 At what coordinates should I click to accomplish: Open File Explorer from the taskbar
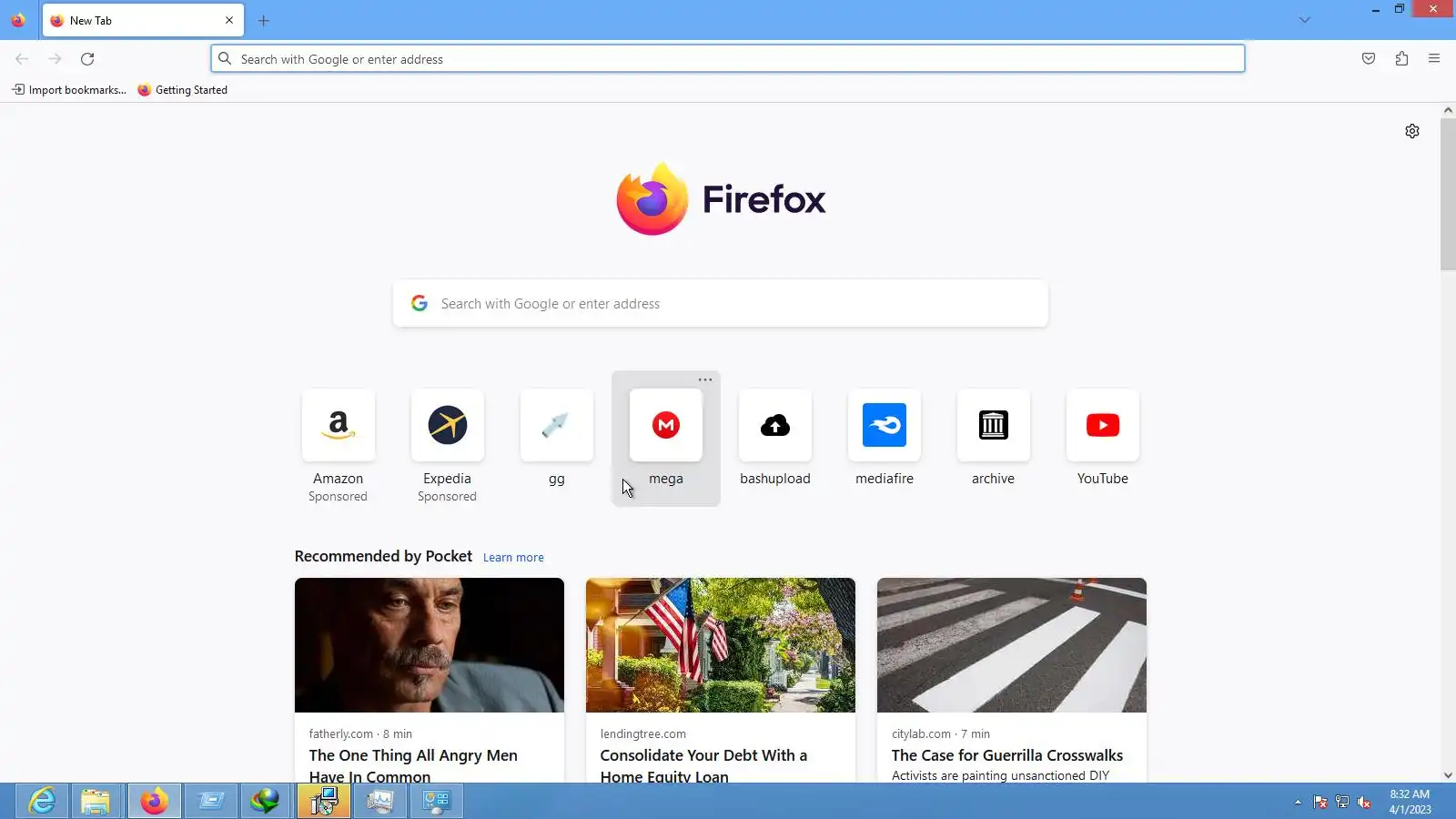click(96, 802)
